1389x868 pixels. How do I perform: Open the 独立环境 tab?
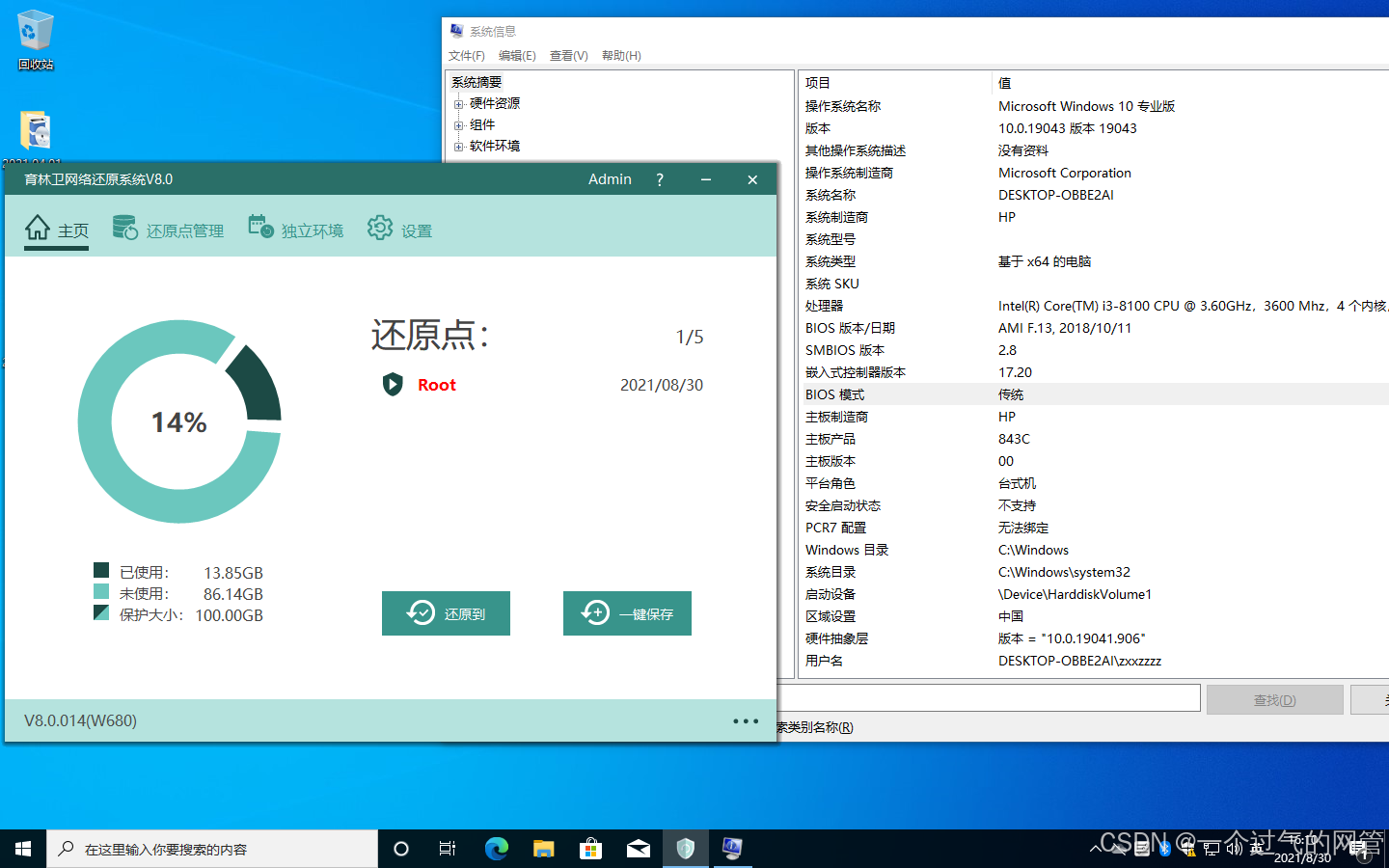(x=295, y=230)
